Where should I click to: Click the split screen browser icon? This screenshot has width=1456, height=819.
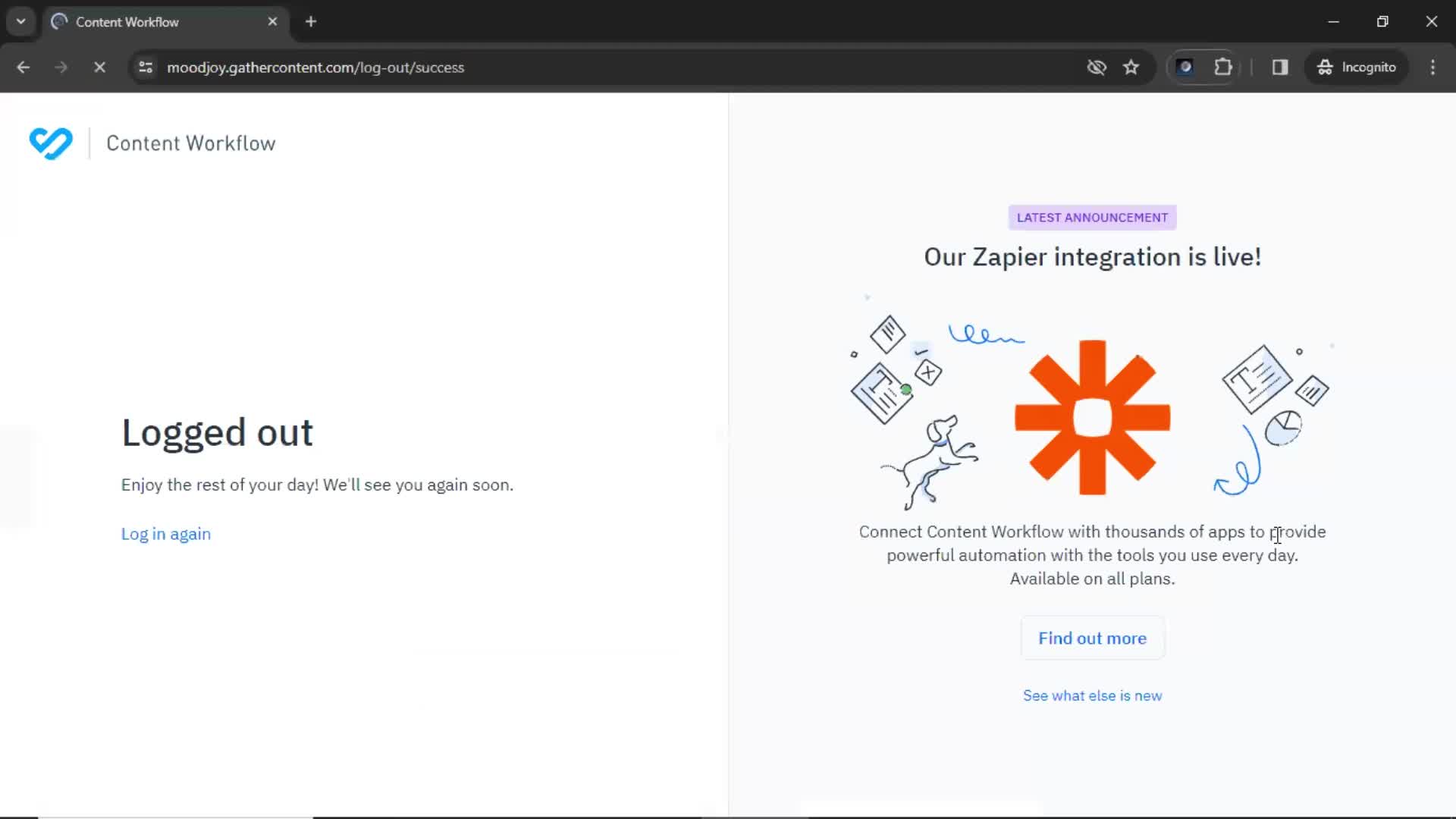click(x=1281, y=67)
